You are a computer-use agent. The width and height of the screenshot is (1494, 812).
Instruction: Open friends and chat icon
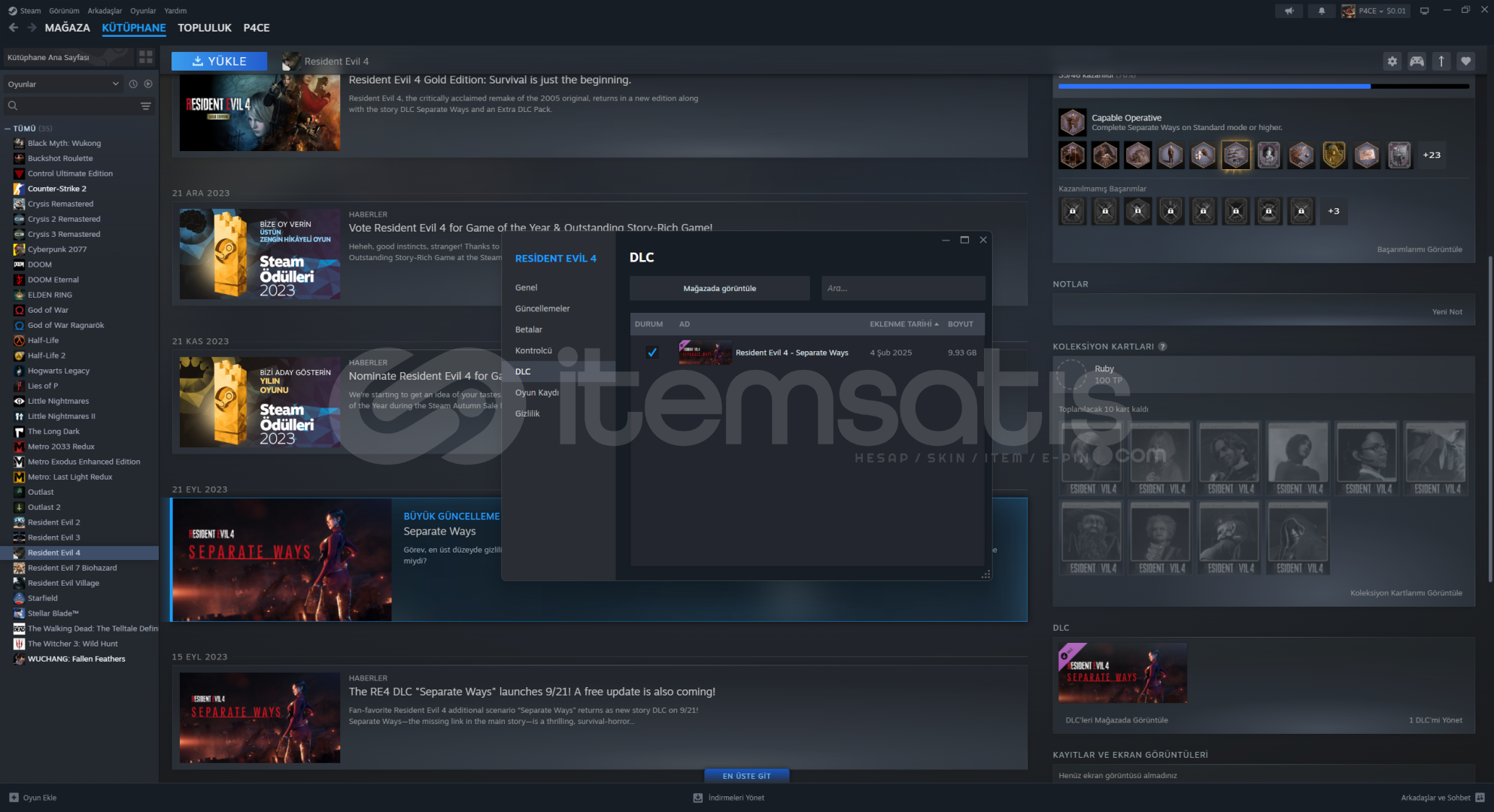coord(1480,798)
